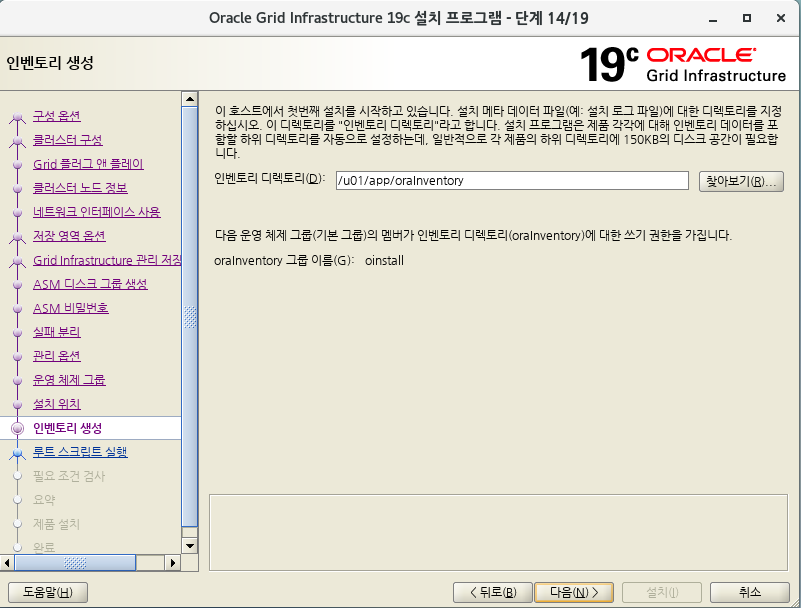
Task: Go to 루트 스크립트 실행 step
Action: pyautogui.click(x=80, y=452)
